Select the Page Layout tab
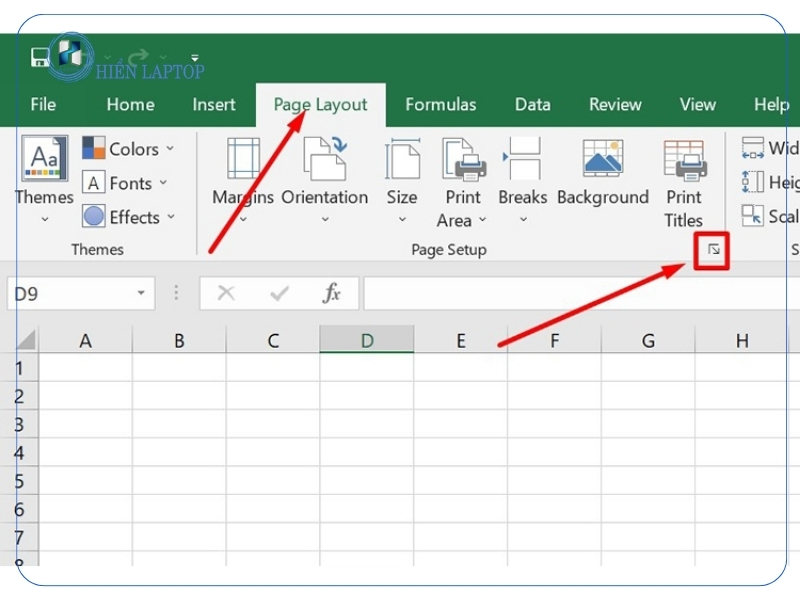 (x=320, y=105)
